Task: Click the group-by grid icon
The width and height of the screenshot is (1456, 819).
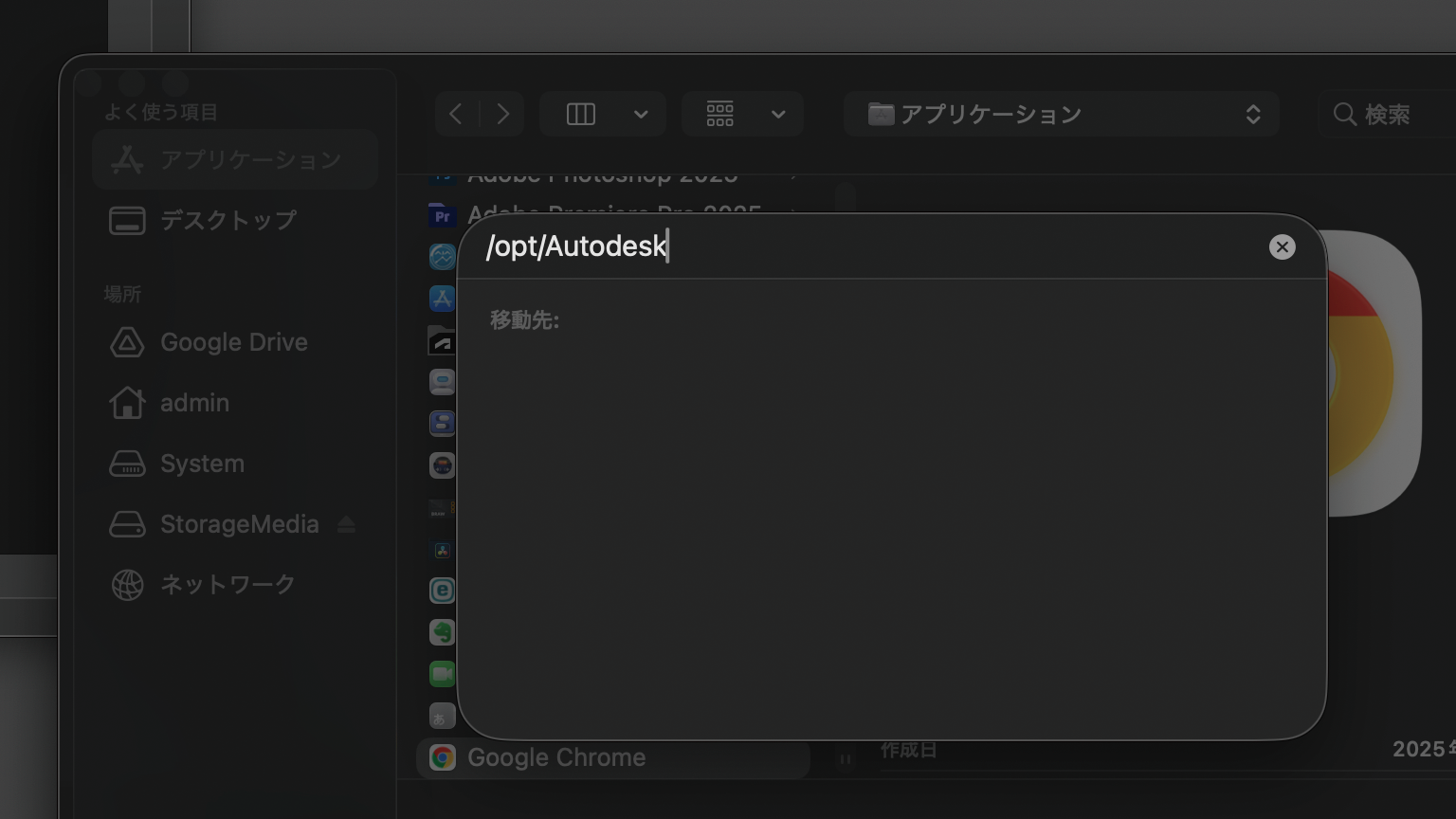Action: (719, 115)
